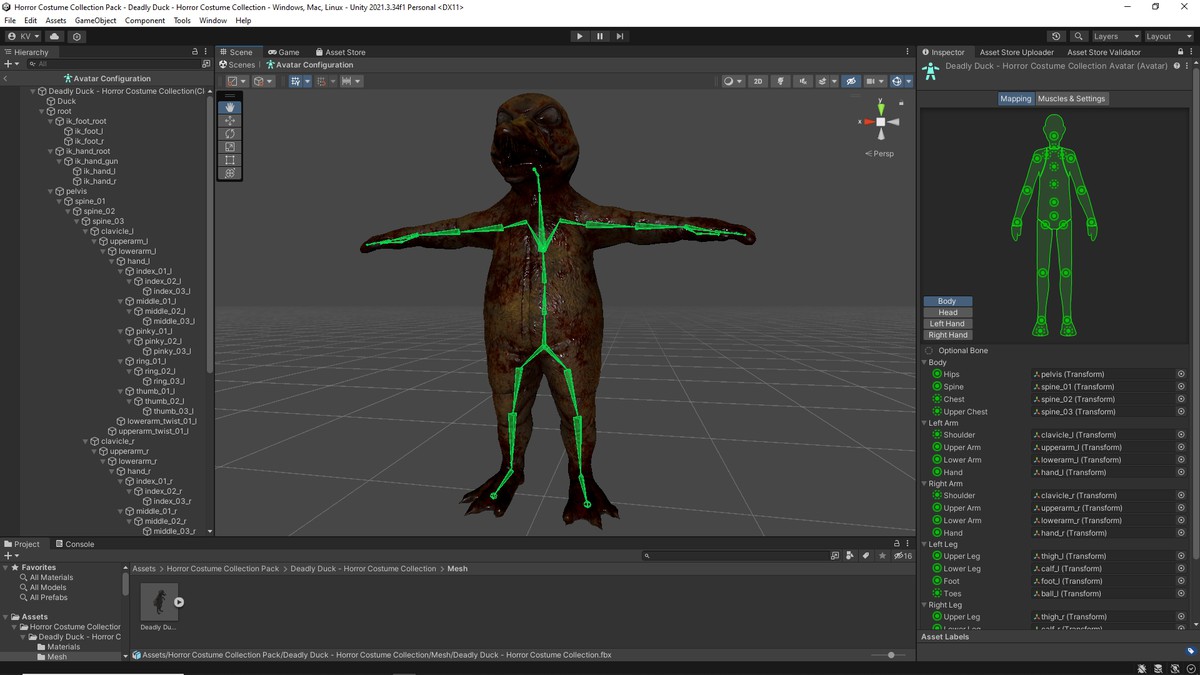Screen dimensions: 1200x675
Task: Select the Scale tool in scene overlay
Action: (230, 147)
